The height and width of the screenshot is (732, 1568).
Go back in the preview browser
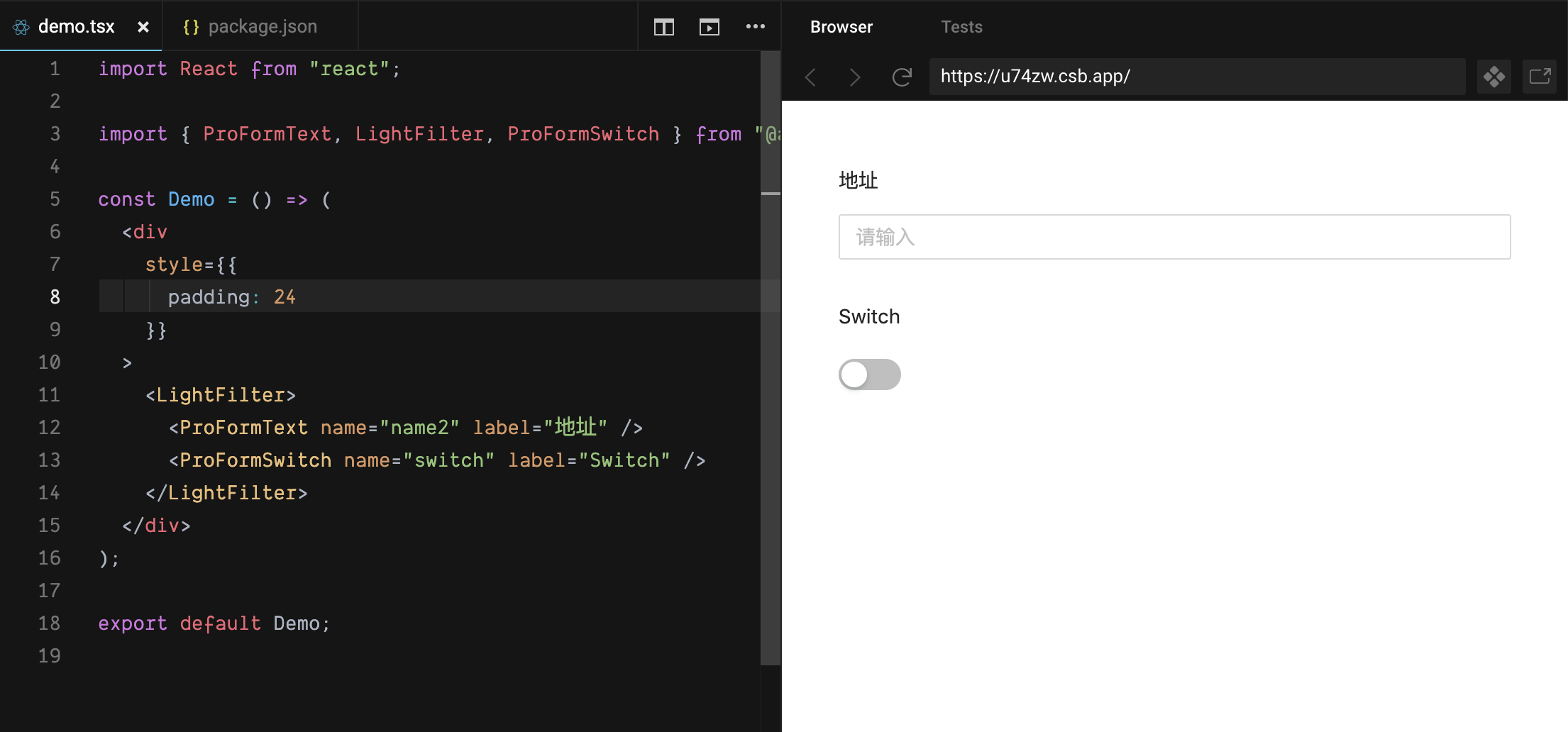810,77
